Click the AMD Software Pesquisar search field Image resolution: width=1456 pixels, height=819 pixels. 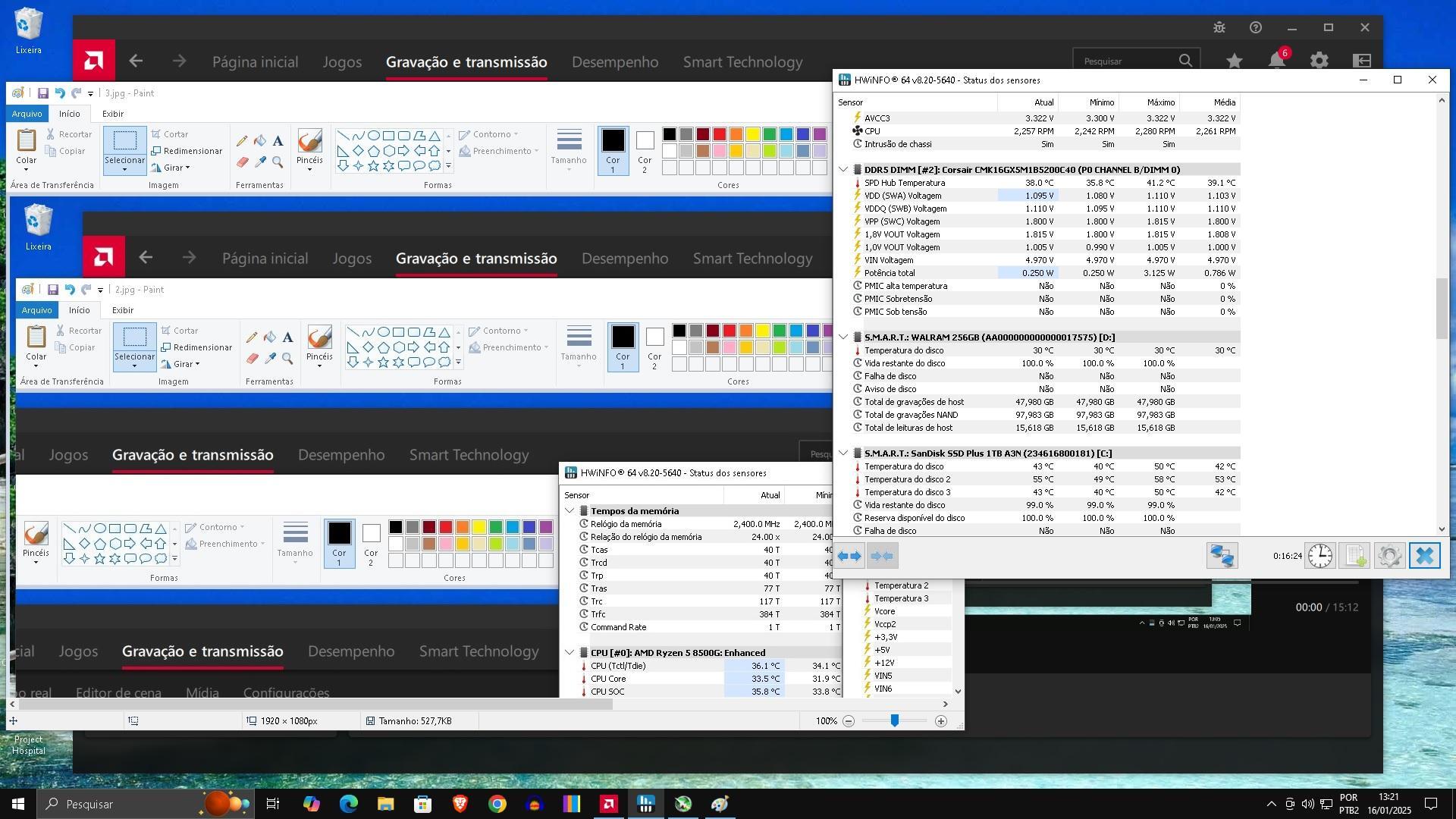click(x=1136, y=61)
